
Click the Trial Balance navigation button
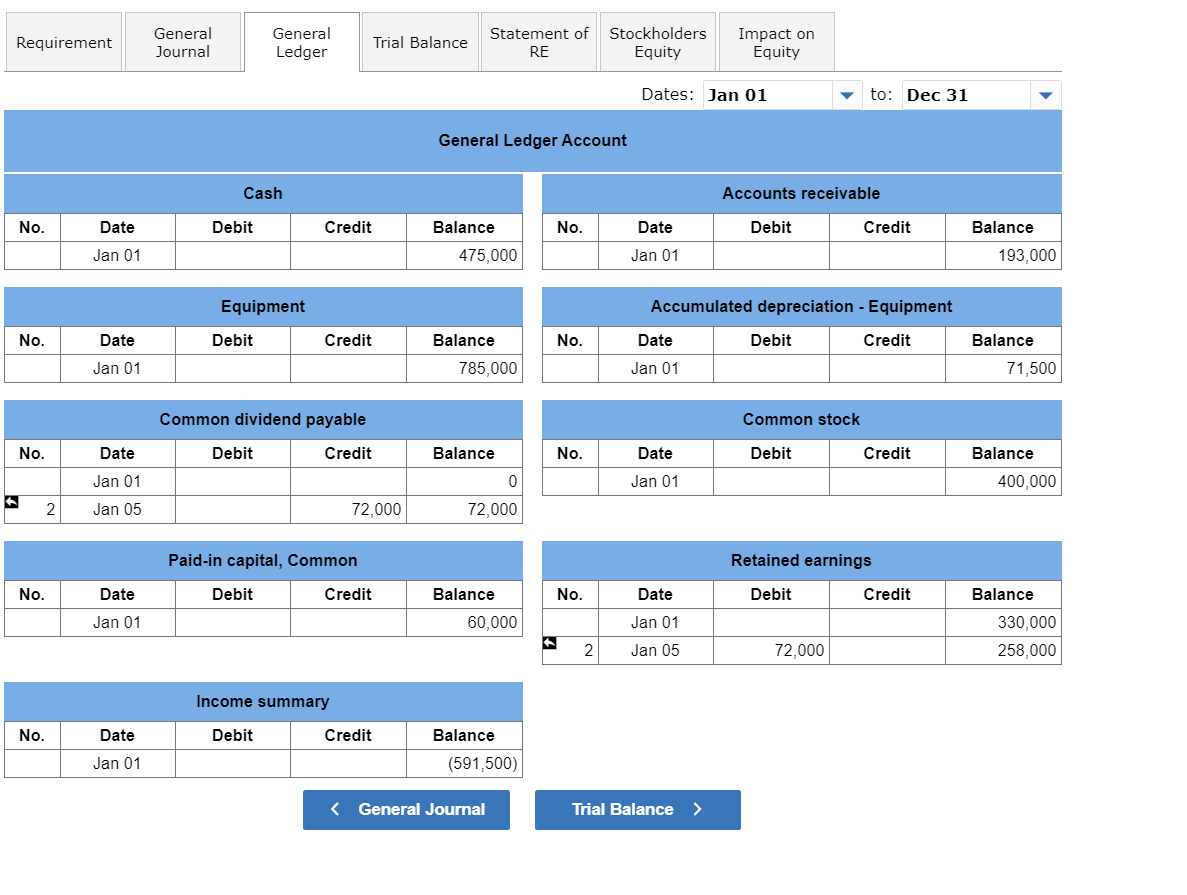coord(637,810)
